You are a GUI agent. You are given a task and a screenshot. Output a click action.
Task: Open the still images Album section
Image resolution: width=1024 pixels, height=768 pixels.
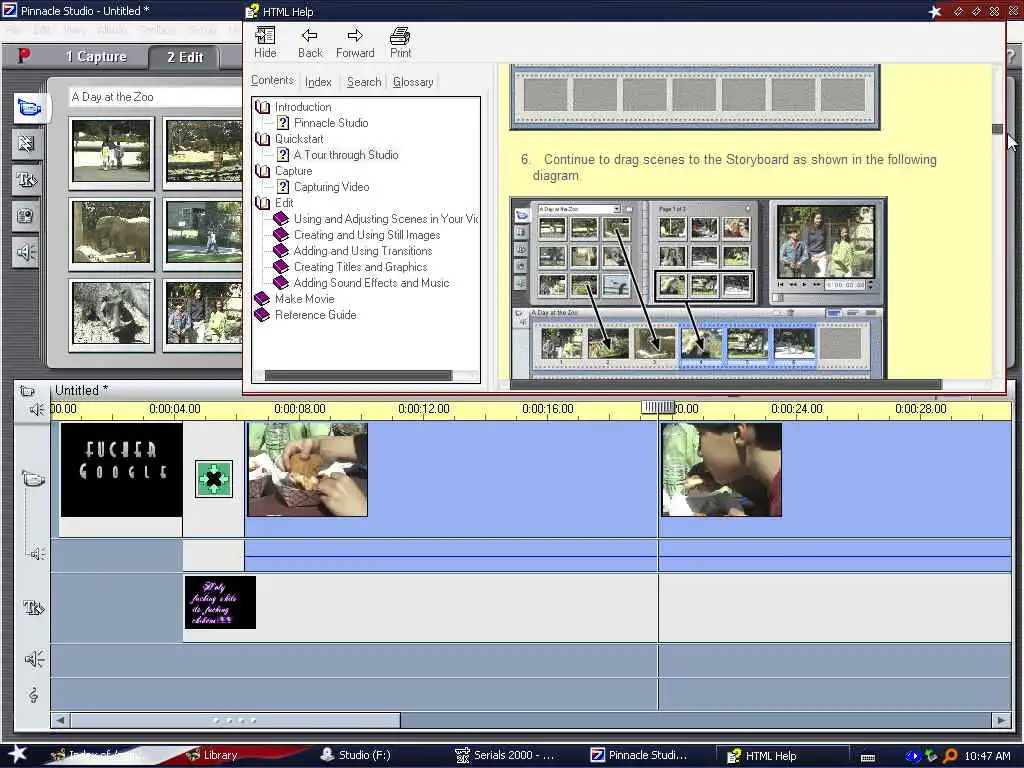tap(27, 216)
